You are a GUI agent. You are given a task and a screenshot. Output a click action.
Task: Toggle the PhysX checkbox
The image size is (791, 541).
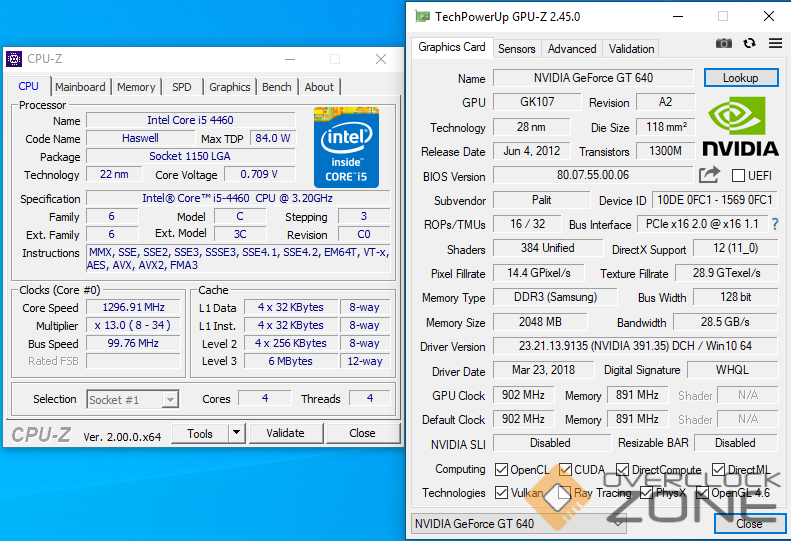[x=646, y=493]
